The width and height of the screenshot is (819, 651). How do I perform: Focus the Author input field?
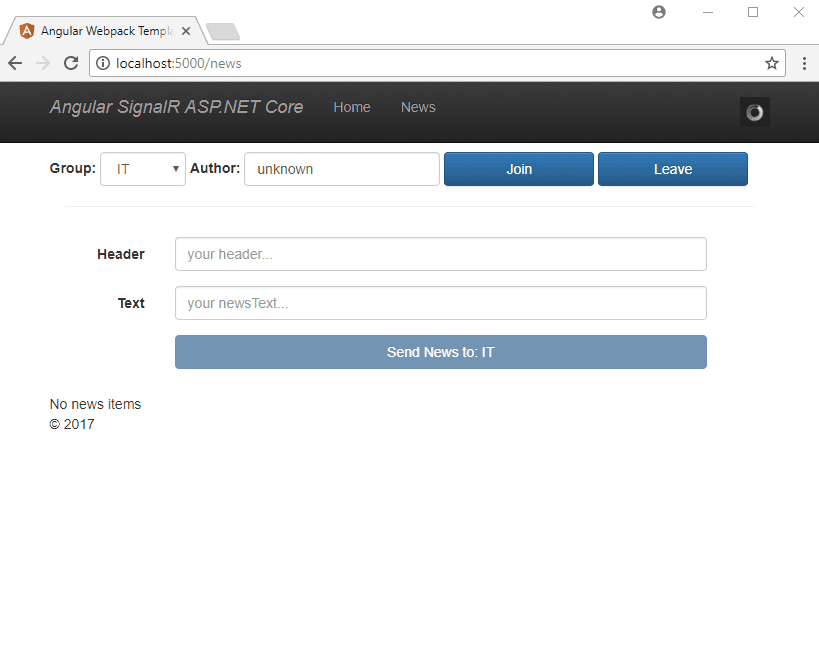click(341, 169)
